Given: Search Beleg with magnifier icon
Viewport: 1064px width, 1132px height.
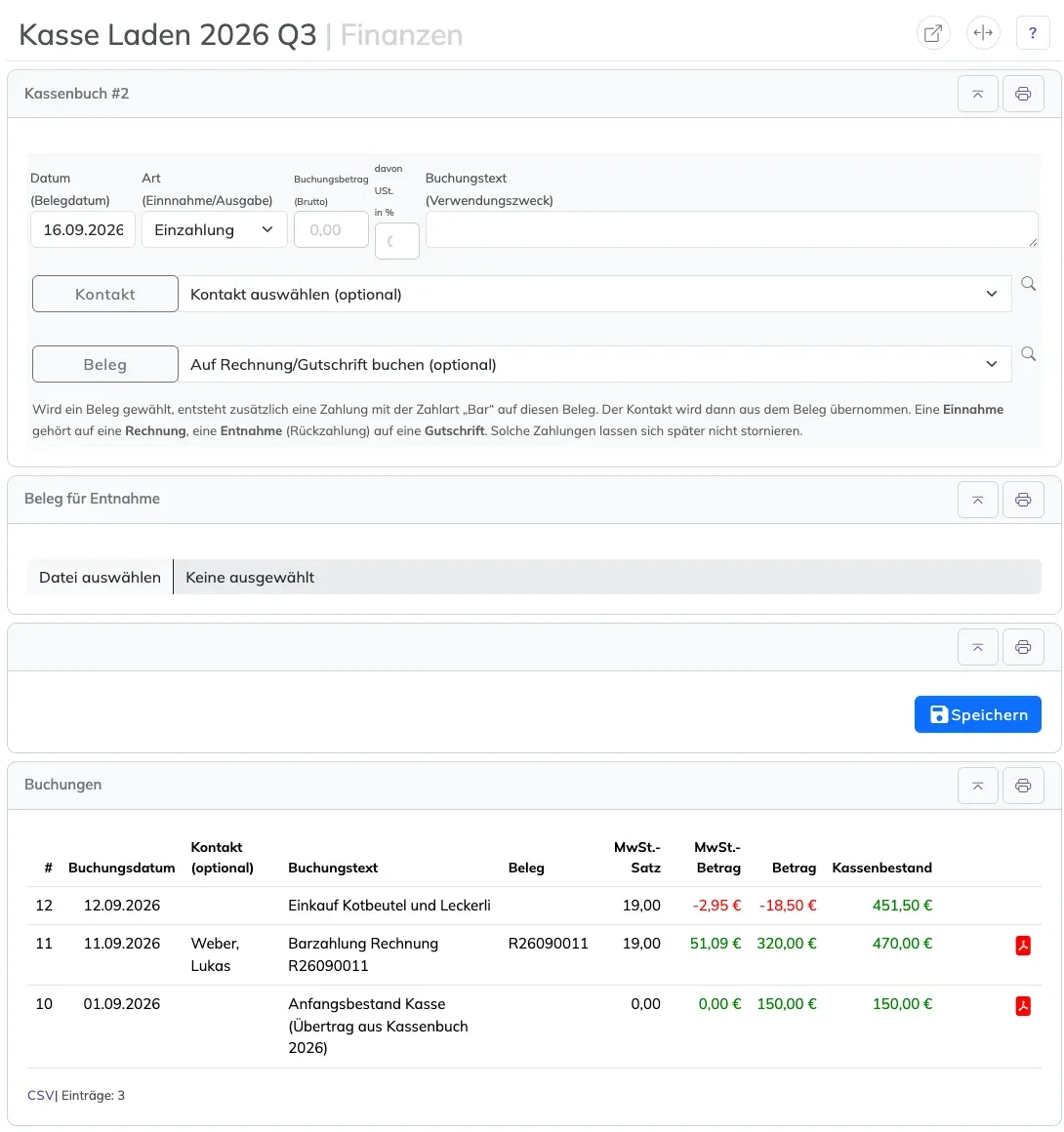Looking at the screenshot, I should pos(1028,353).
